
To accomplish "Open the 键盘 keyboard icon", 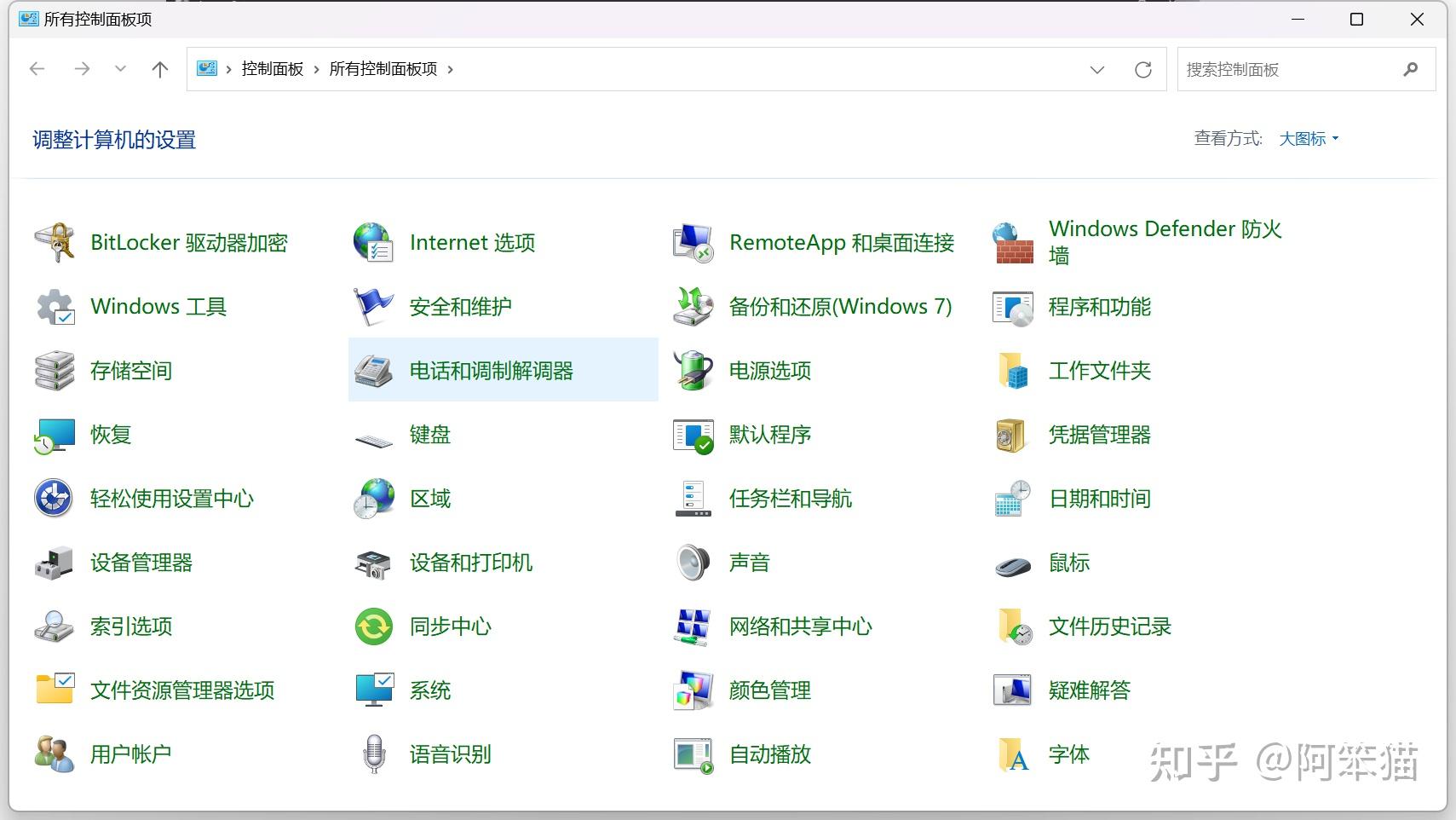I will tap(373, 440).
